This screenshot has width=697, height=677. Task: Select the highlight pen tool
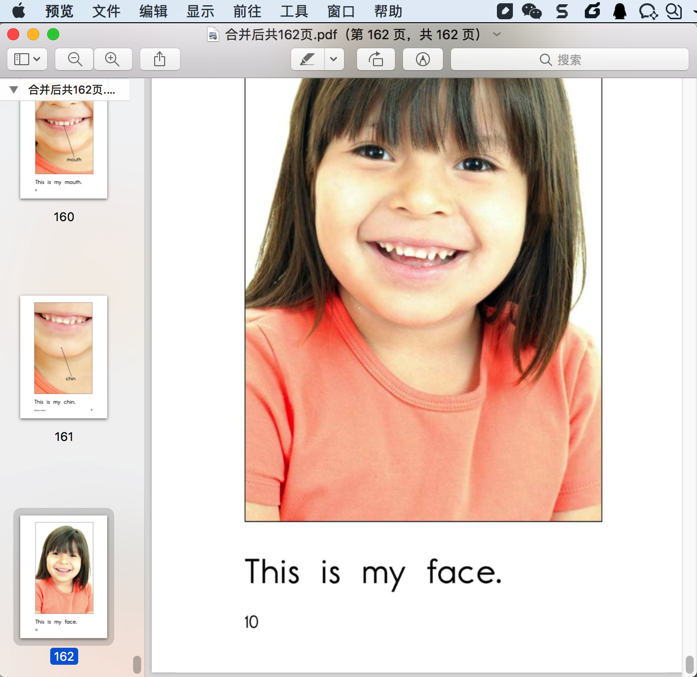tap(308, 60)
